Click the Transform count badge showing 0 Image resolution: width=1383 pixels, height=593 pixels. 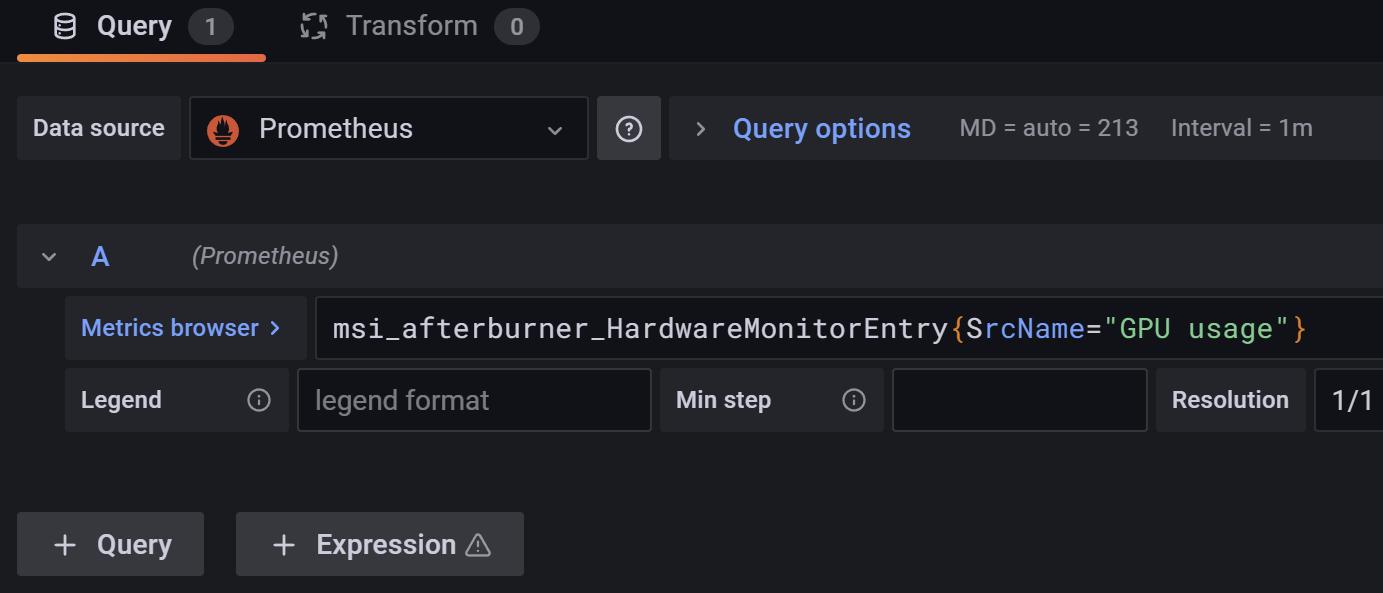click(516, 27)
